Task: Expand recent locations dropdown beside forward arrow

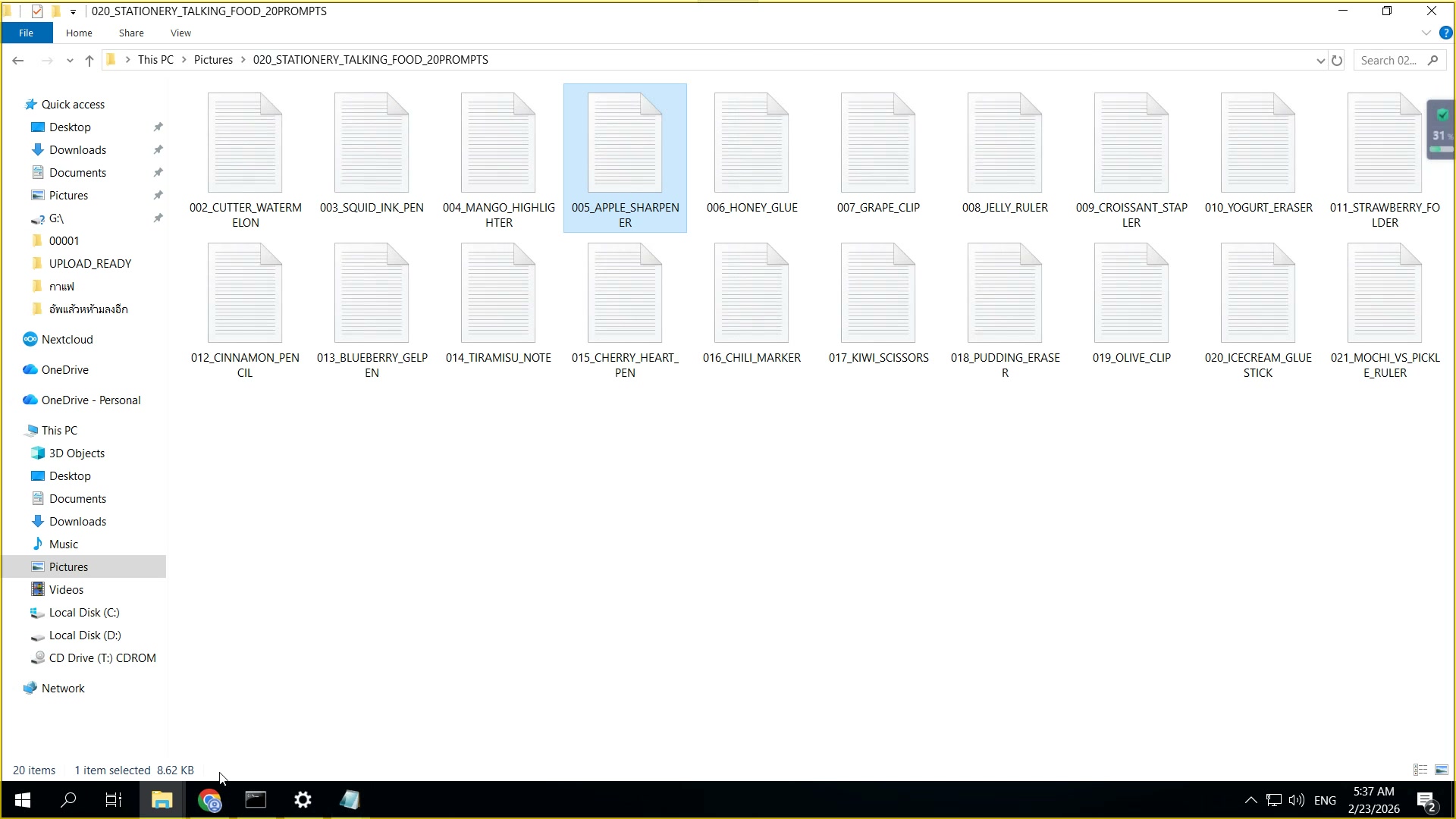Action: point(69,60)
